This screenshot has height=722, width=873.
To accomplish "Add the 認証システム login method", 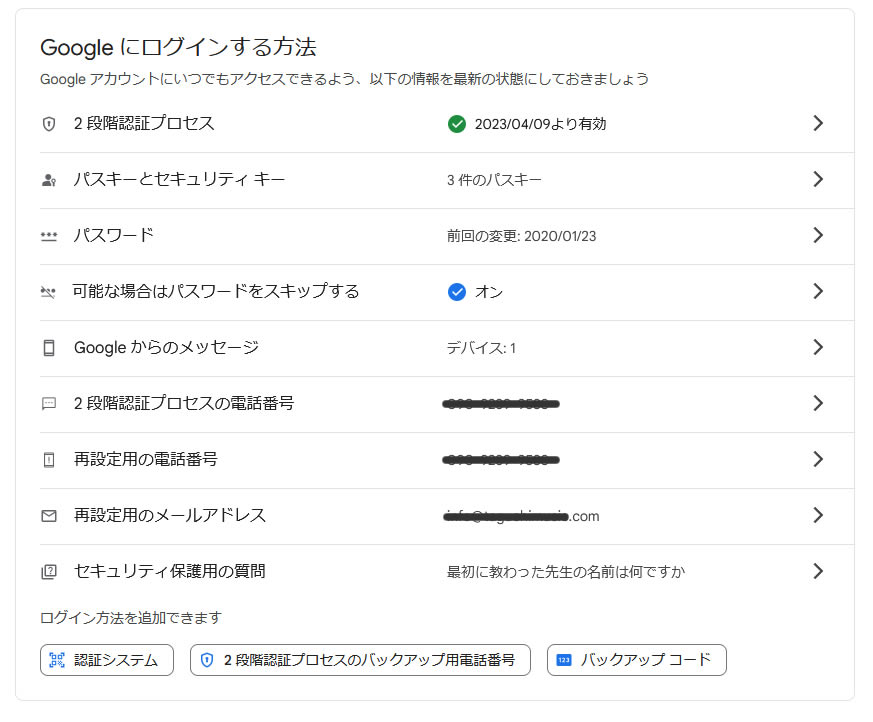I will click(107, 660).
